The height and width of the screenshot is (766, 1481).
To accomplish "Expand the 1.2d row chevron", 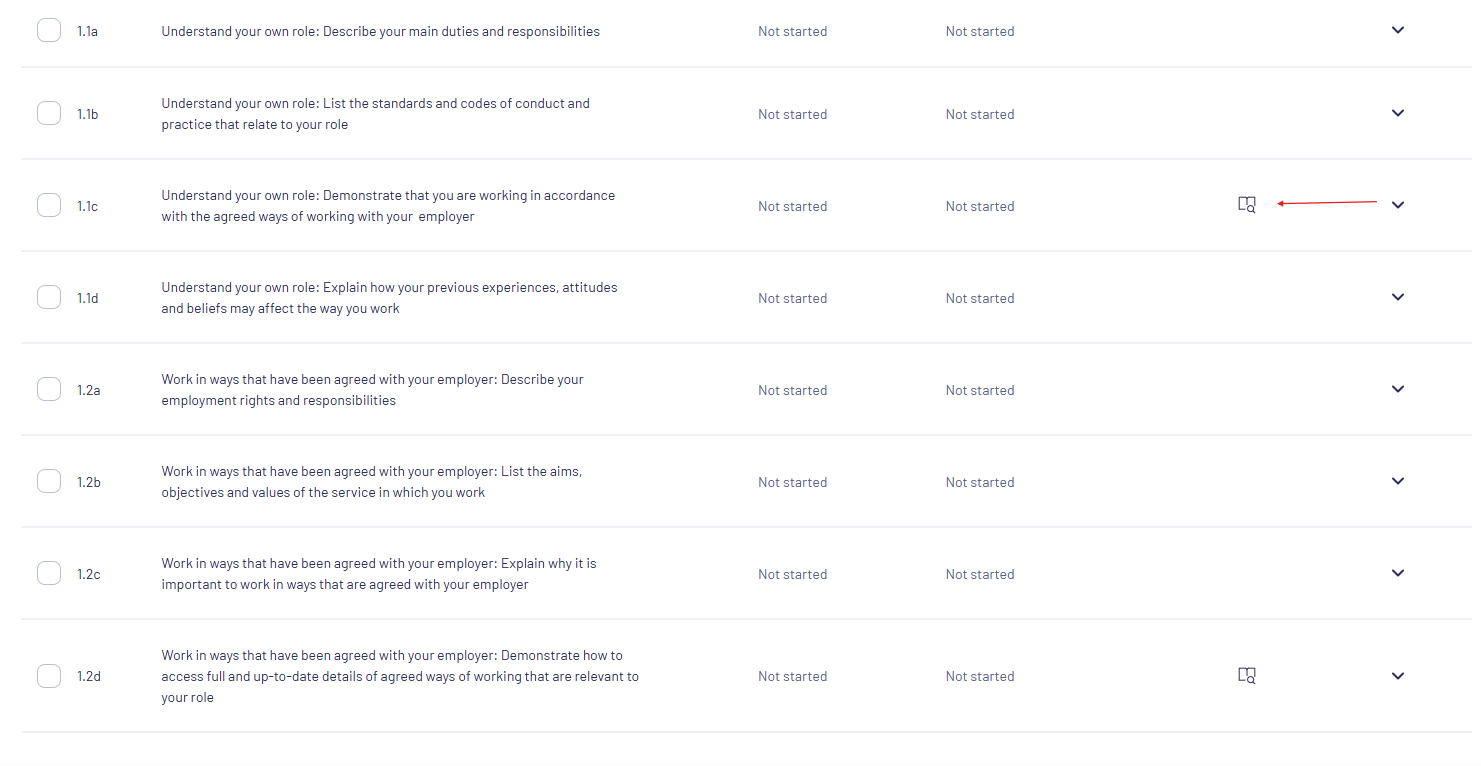I will pos(1398,676).
